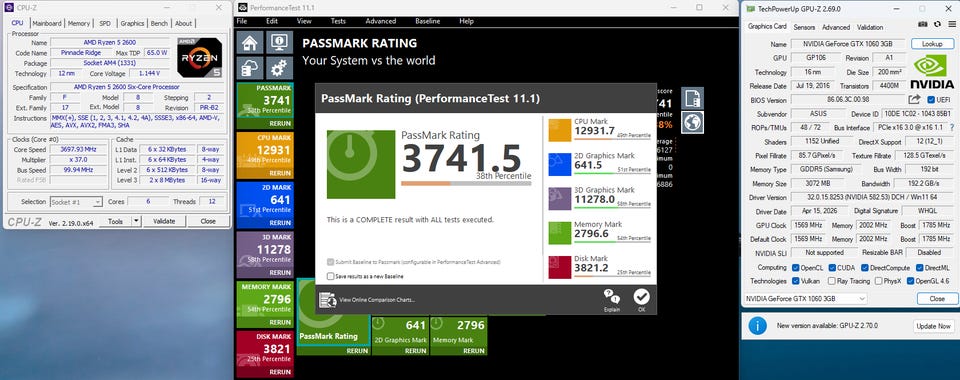960x380 pixels.
Task: Toggle the OpenGL 4.6 checkbox
Action: [x=910, y=281]
